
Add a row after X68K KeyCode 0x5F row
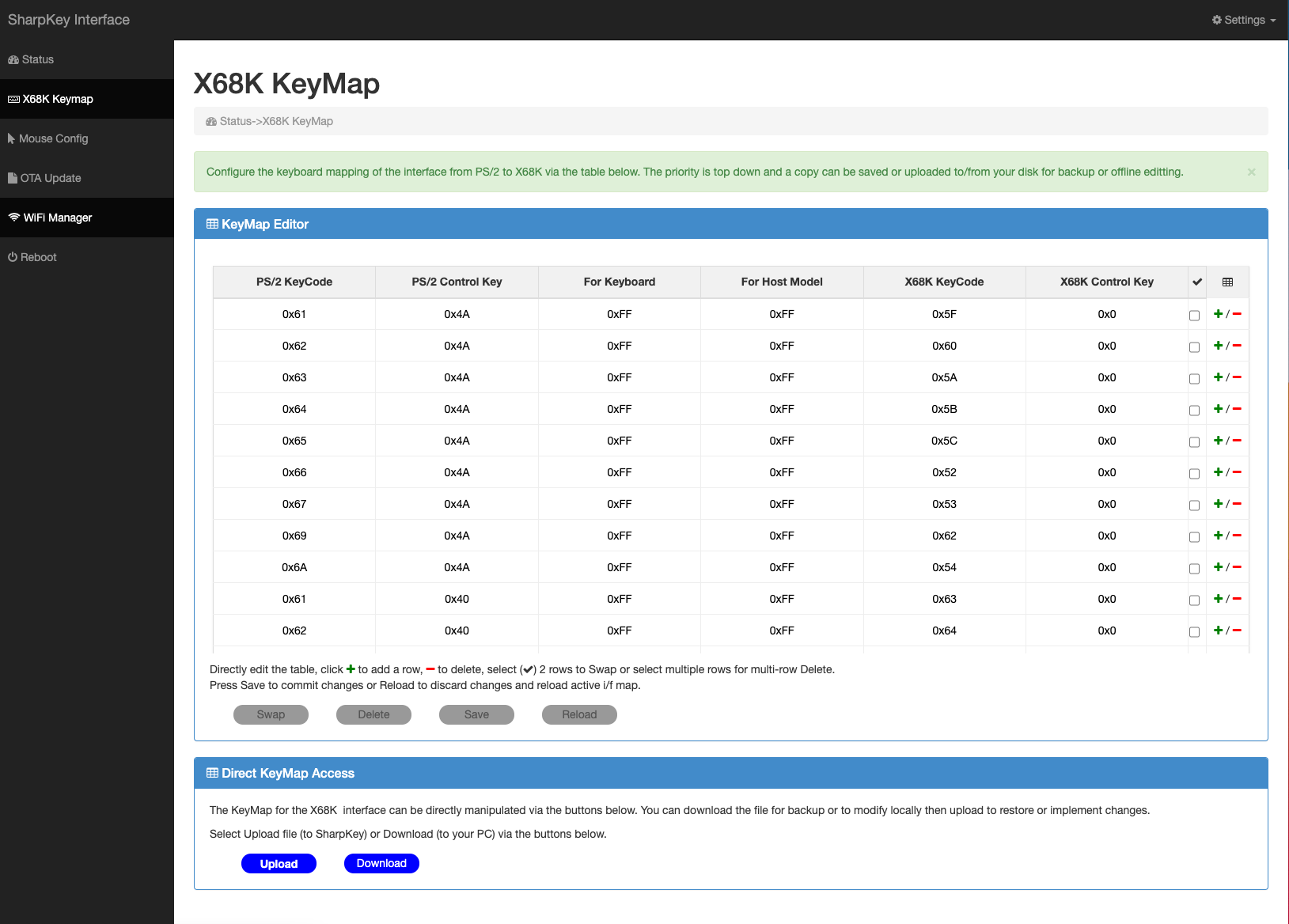[1218, 314]
